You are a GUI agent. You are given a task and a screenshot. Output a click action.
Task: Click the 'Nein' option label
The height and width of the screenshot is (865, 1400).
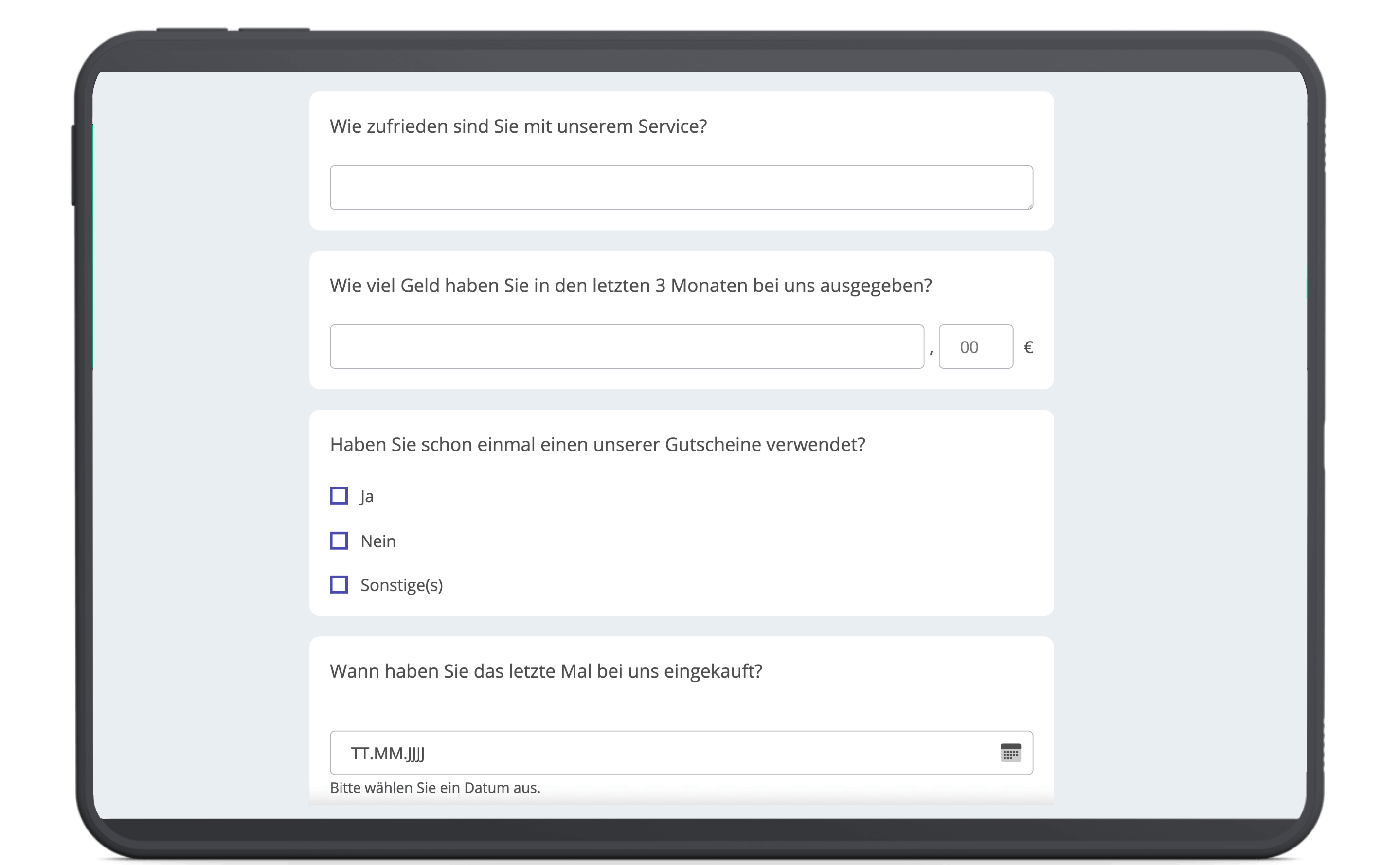coord(378,541)
